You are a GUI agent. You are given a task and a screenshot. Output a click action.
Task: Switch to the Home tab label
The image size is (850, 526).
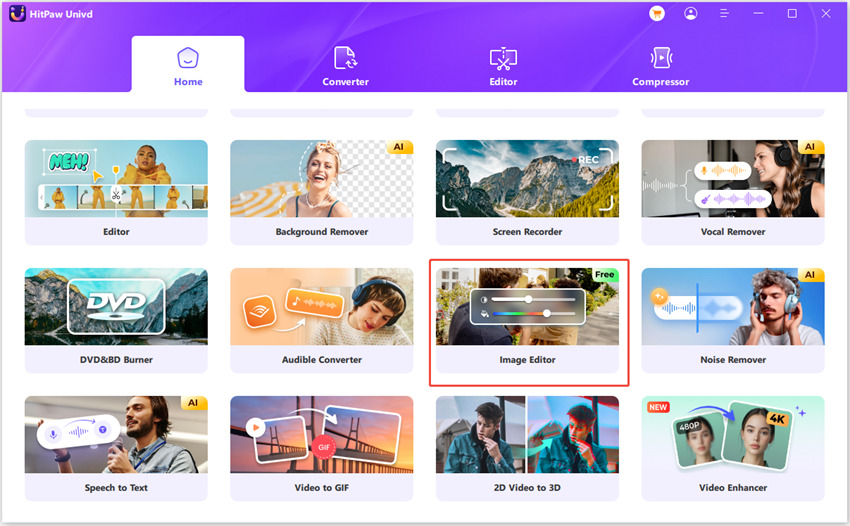coord(188,82)
